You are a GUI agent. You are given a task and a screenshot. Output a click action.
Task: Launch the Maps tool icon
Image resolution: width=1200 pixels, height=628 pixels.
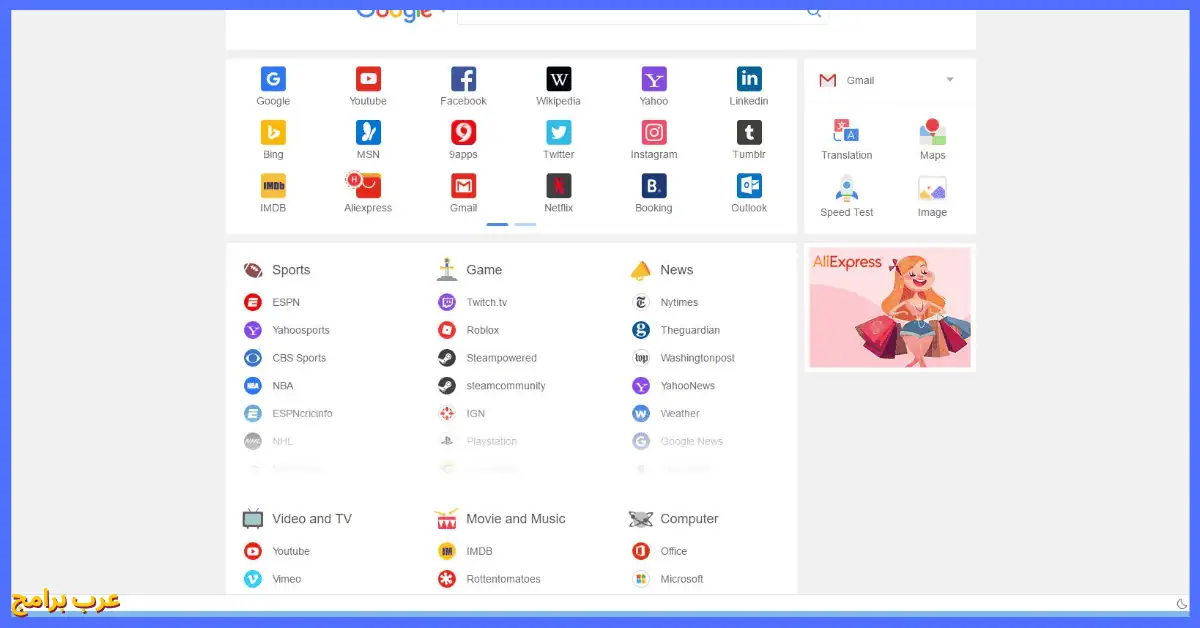point(932,132)
